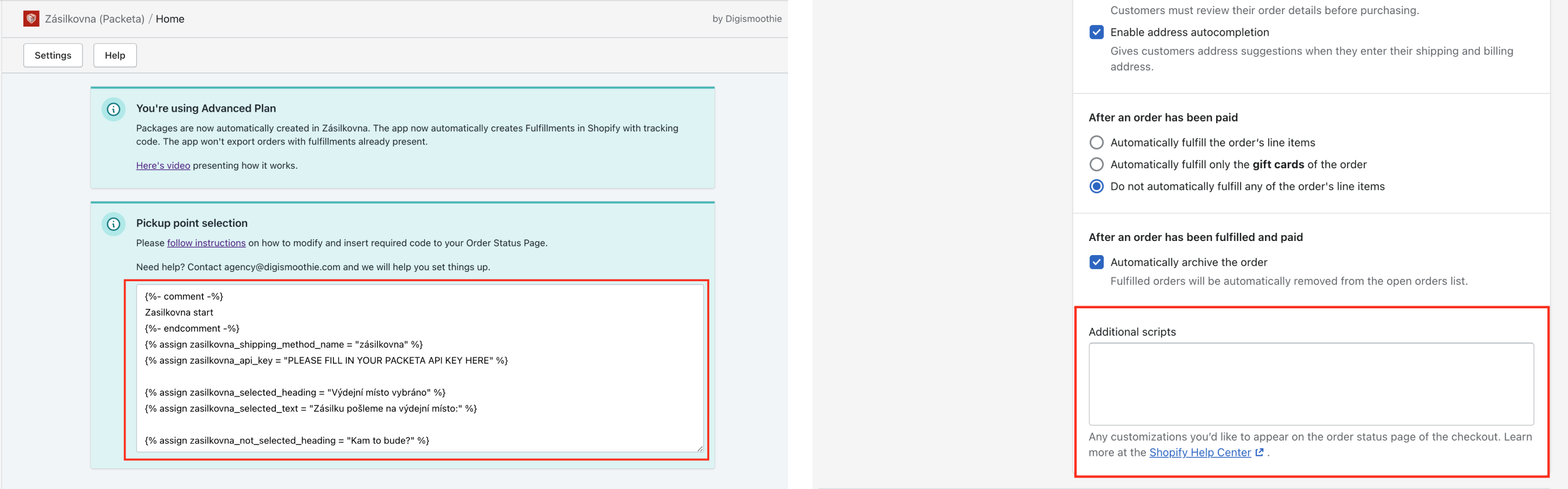Open the Settings button
1568x489 pixels.
53,55
